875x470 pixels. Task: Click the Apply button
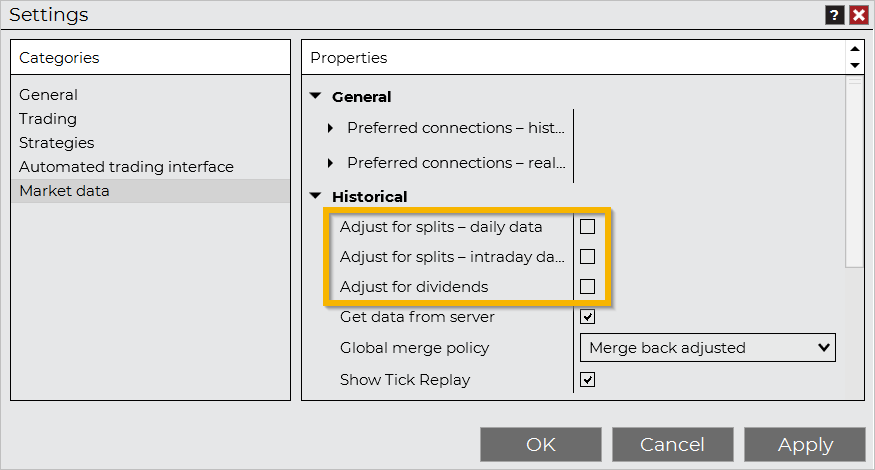pyautogui.click(x=805, y=445)
